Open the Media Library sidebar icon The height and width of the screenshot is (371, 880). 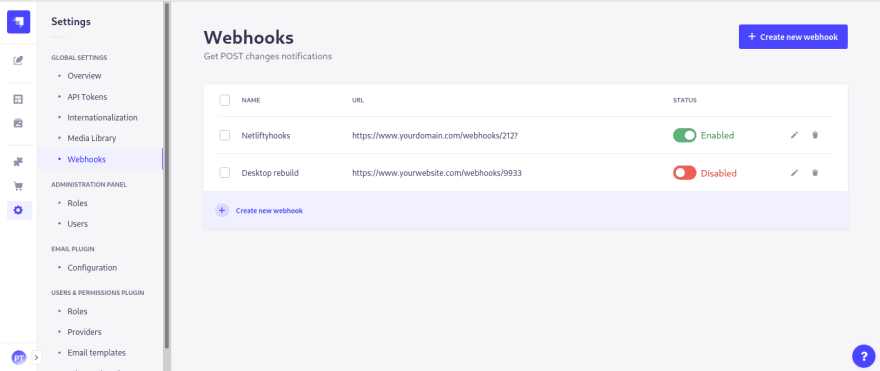pos(19,123)
